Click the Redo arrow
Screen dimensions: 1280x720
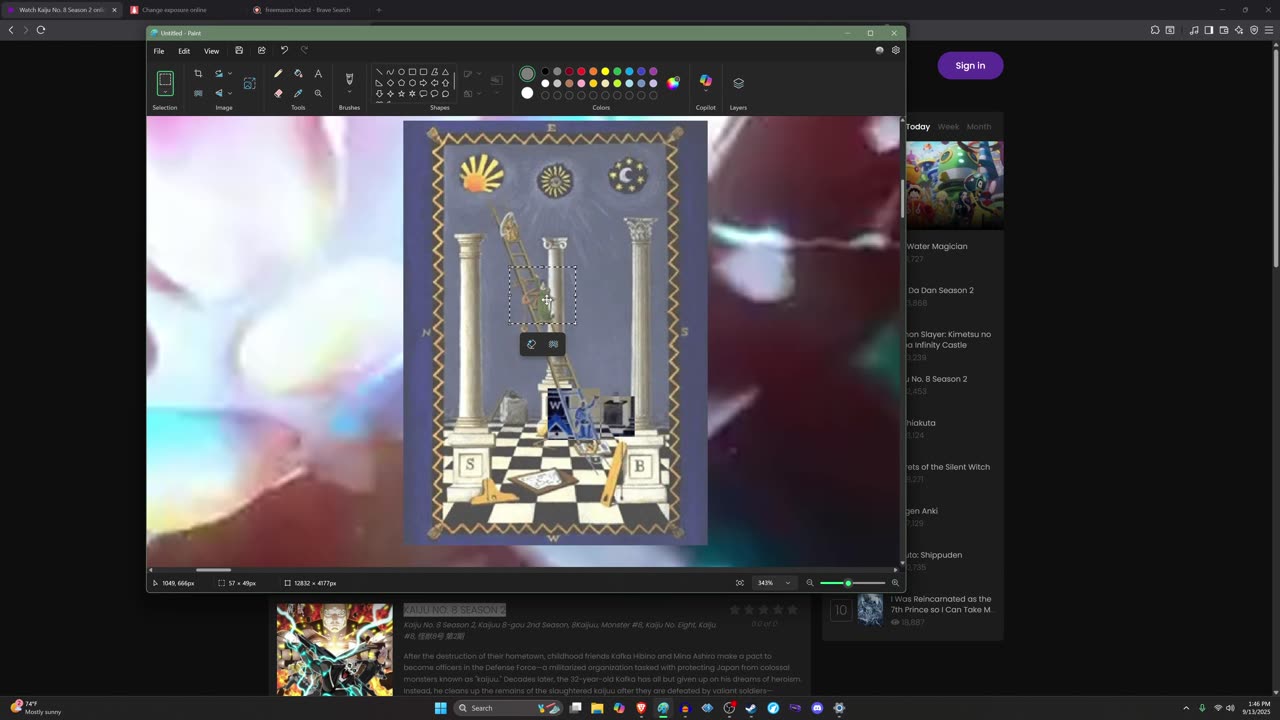pyautogui.click(x=304, y=50)
